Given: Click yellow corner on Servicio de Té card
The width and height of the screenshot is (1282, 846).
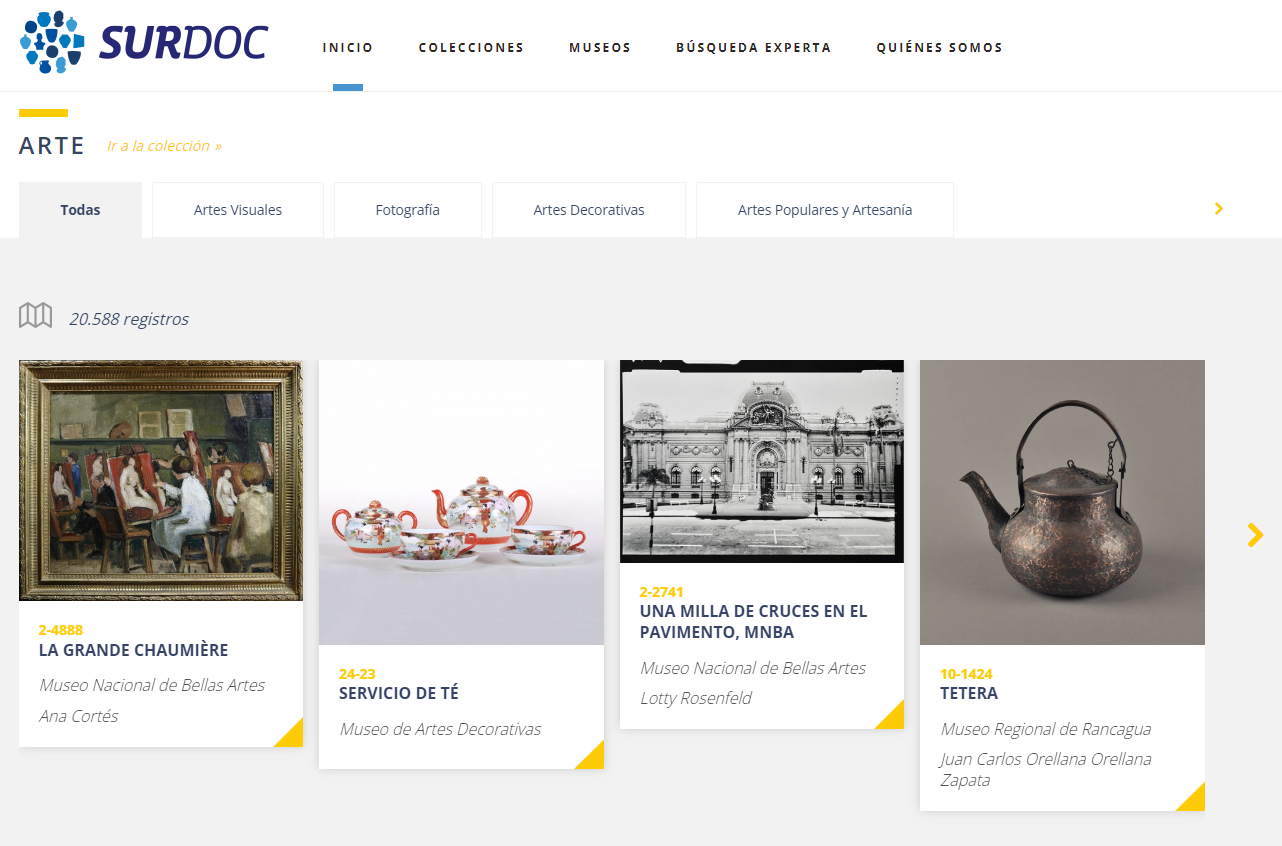Looking at the screenshot, I should pyautogui.click(x=592, y=757).
